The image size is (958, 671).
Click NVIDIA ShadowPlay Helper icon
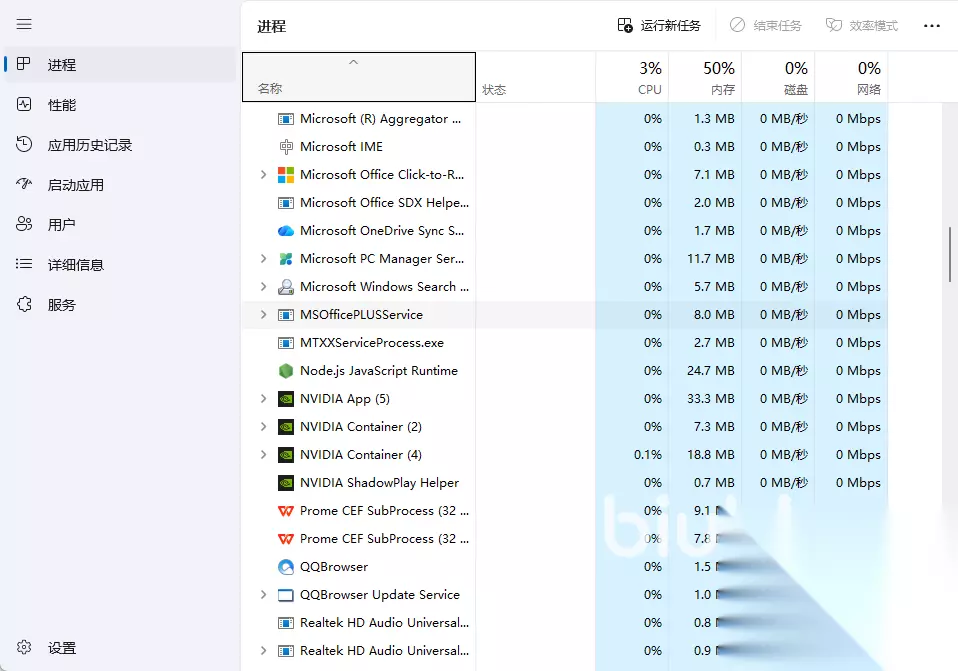point(285,483)
